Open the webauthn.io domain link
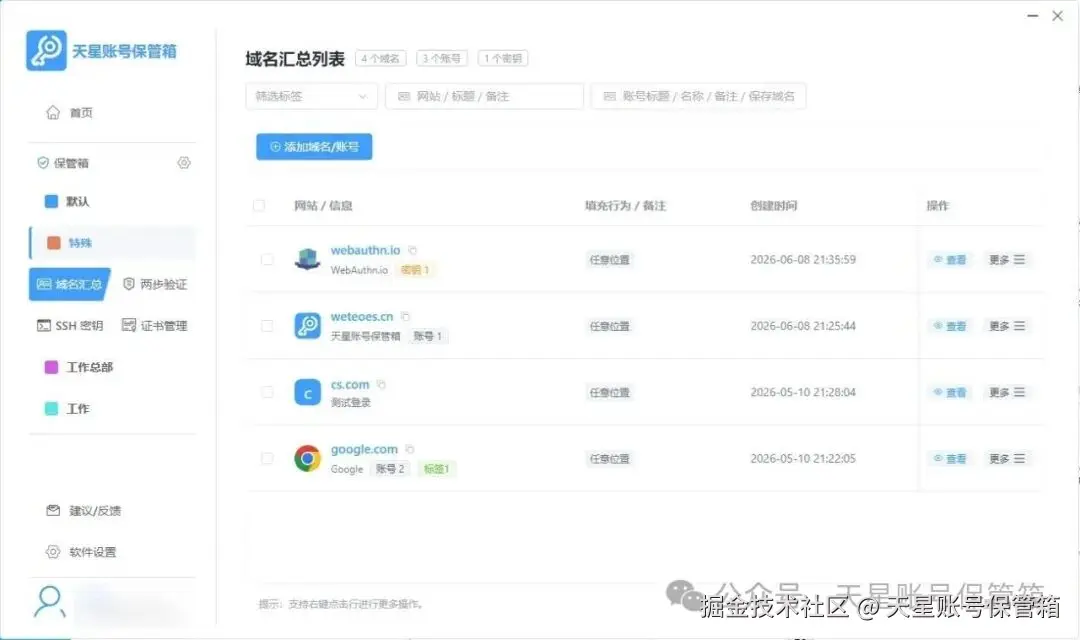This screenshot has width=1080, height=640. click(365, 250)
